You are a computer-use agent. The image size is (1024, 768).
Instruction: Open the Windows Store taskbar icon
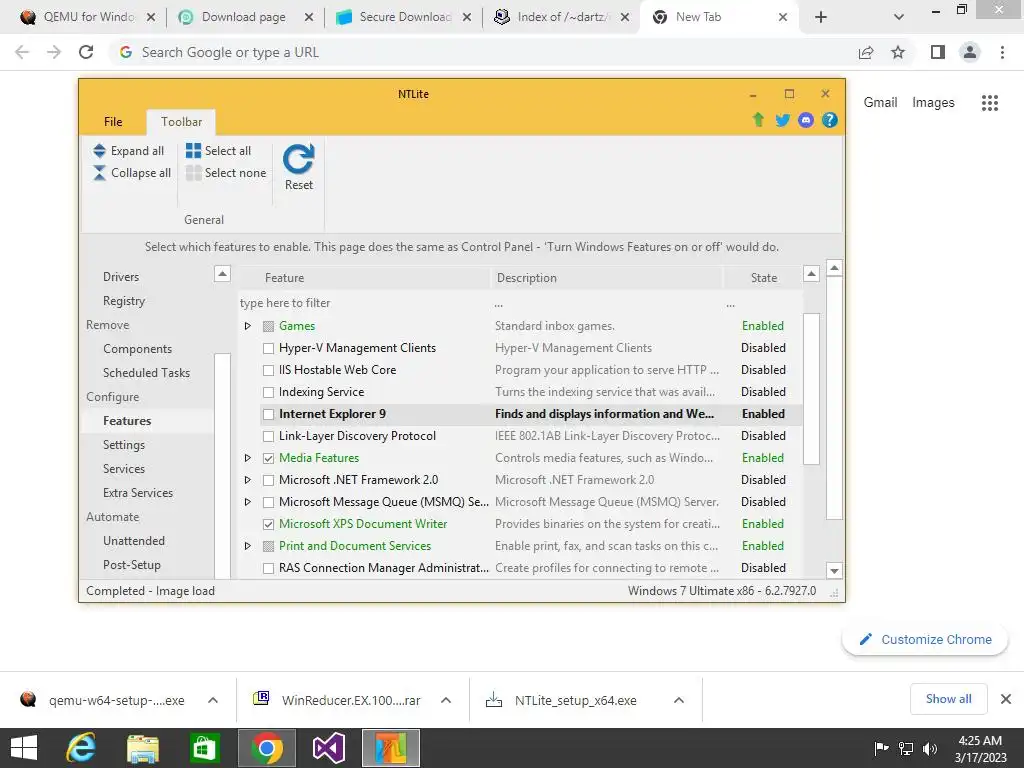tap(204, 748)
